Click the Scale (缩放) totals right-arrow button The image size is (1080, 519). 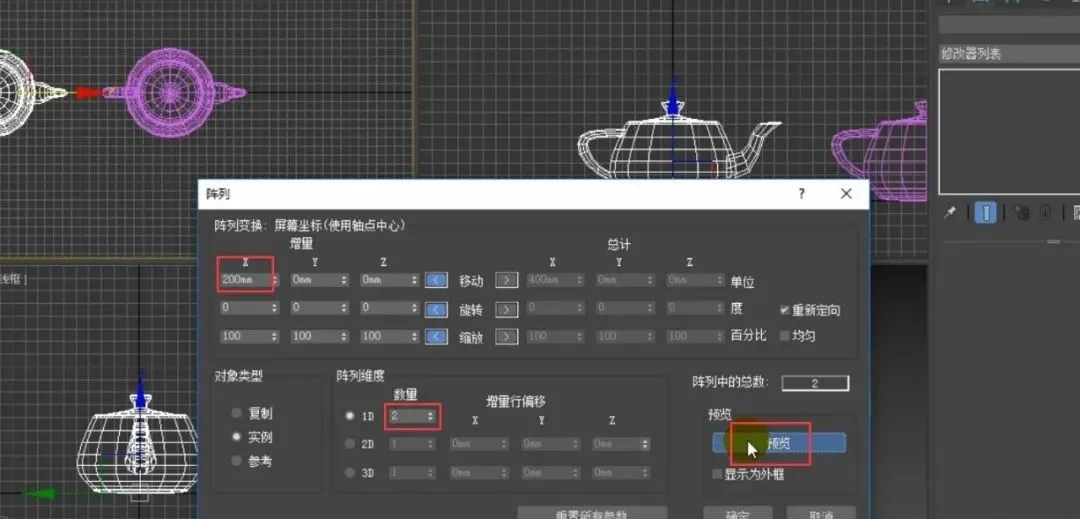507,337
